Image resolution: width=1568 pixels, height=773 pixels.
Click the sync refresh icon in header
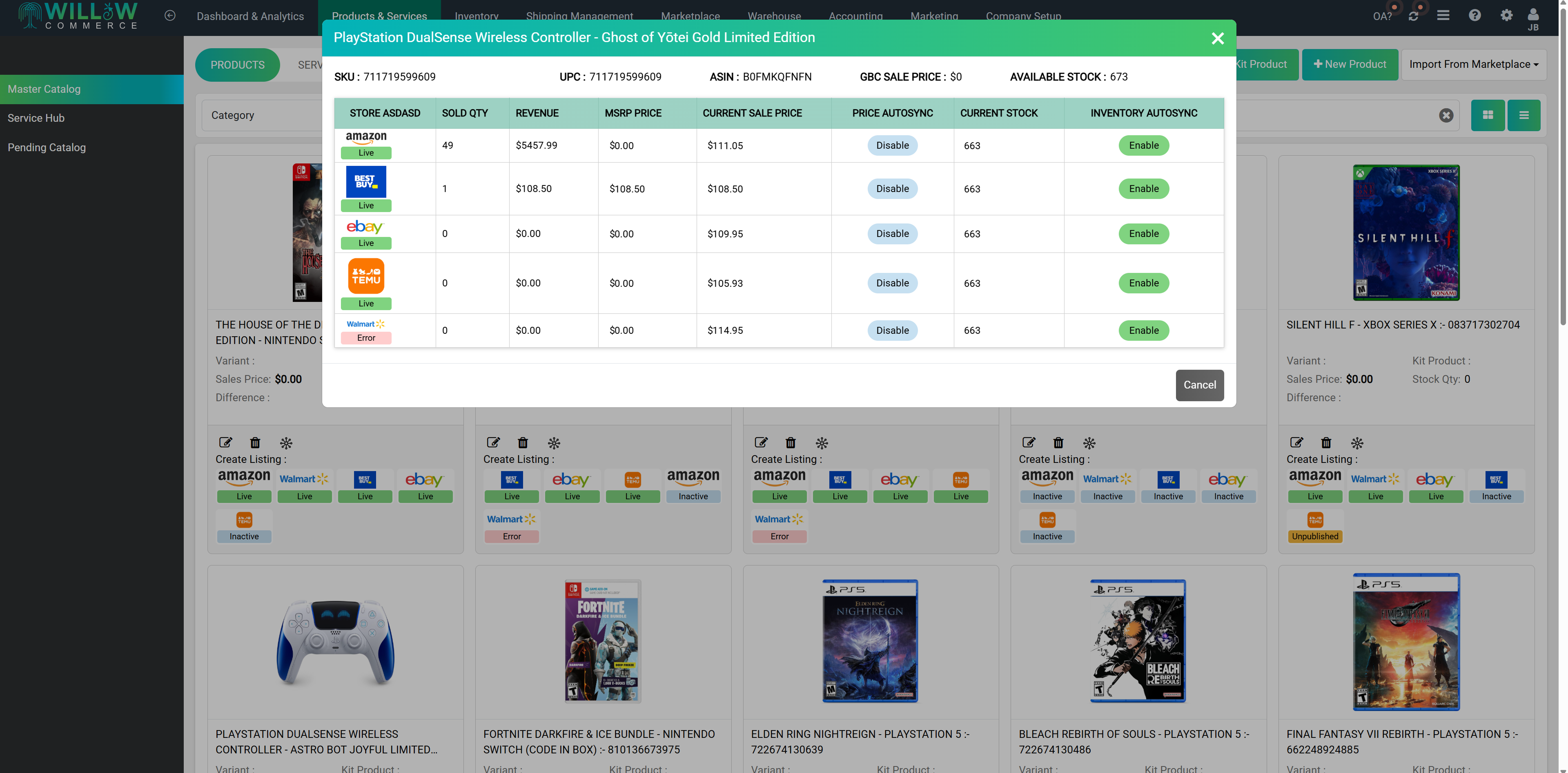point(1413,16)
